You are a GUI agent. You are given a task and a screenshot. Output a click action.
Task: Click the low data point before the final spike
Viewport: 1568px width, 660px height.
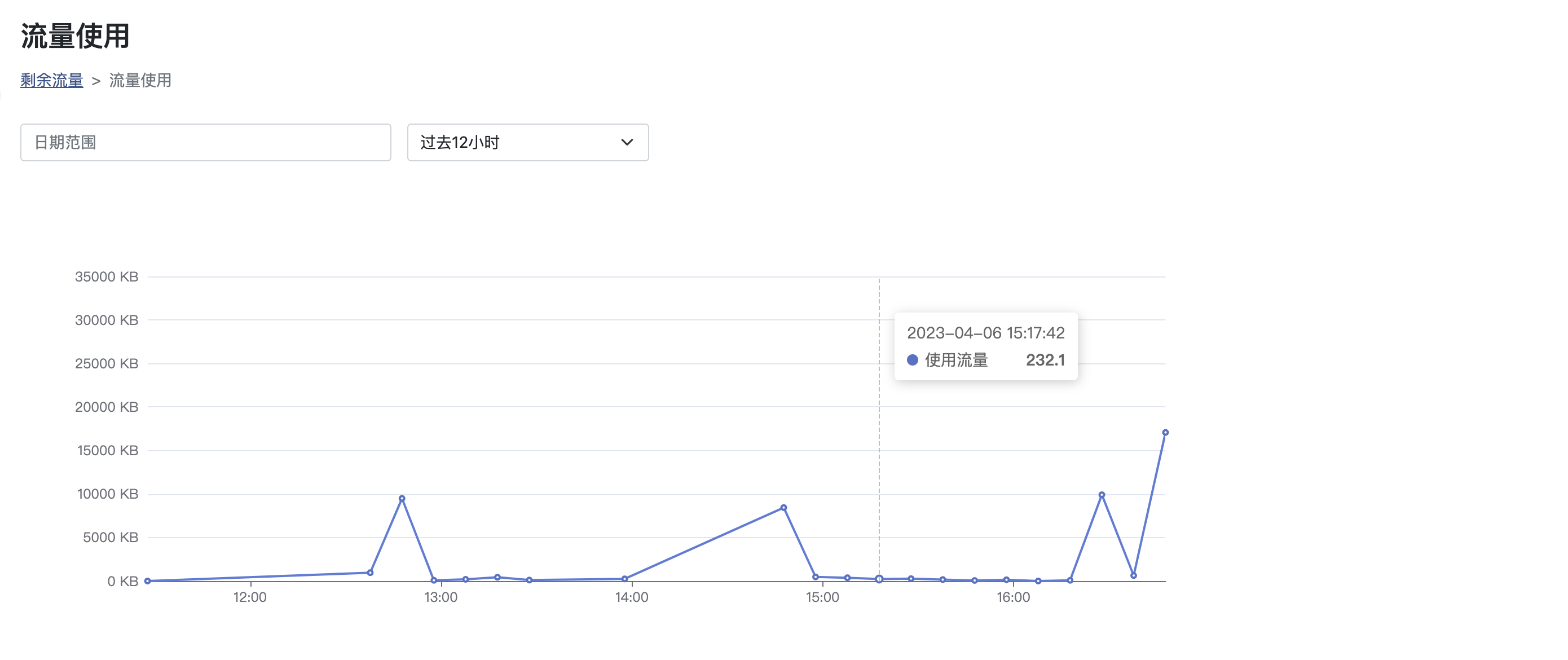tap(1133, 575)
